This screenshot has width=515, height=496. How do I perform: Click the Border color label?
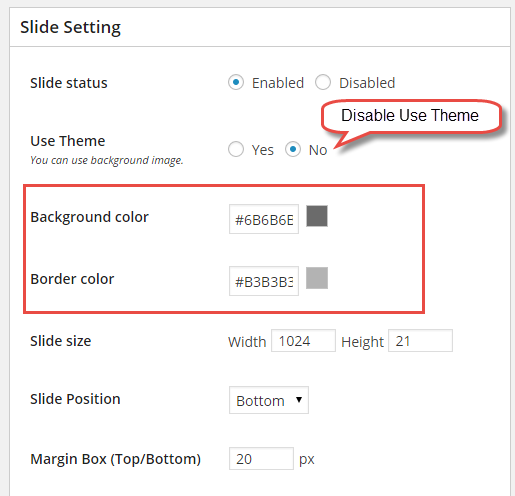72,279
